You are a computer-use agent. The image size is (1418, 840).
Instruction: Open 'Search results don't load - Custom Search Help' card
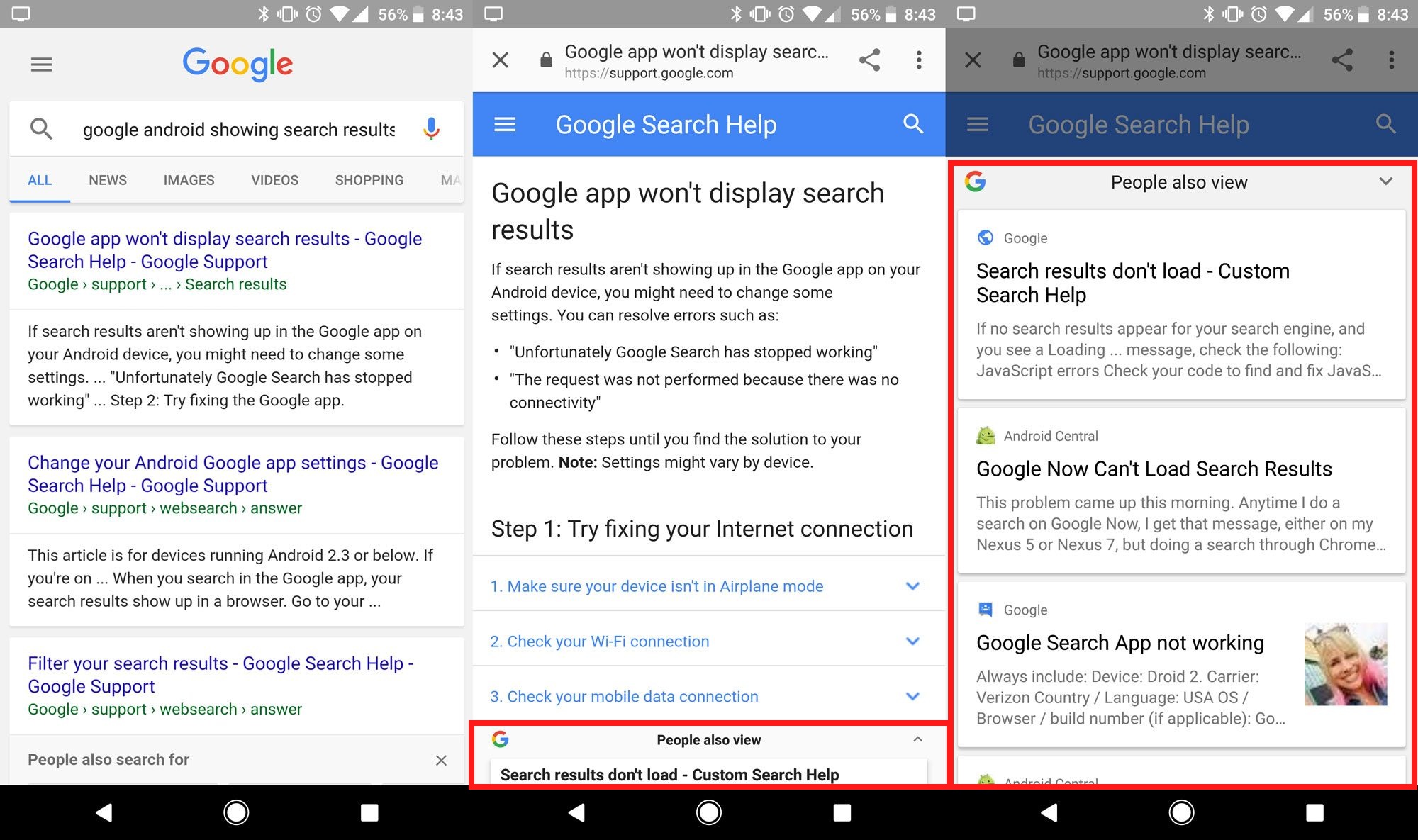1181,304
